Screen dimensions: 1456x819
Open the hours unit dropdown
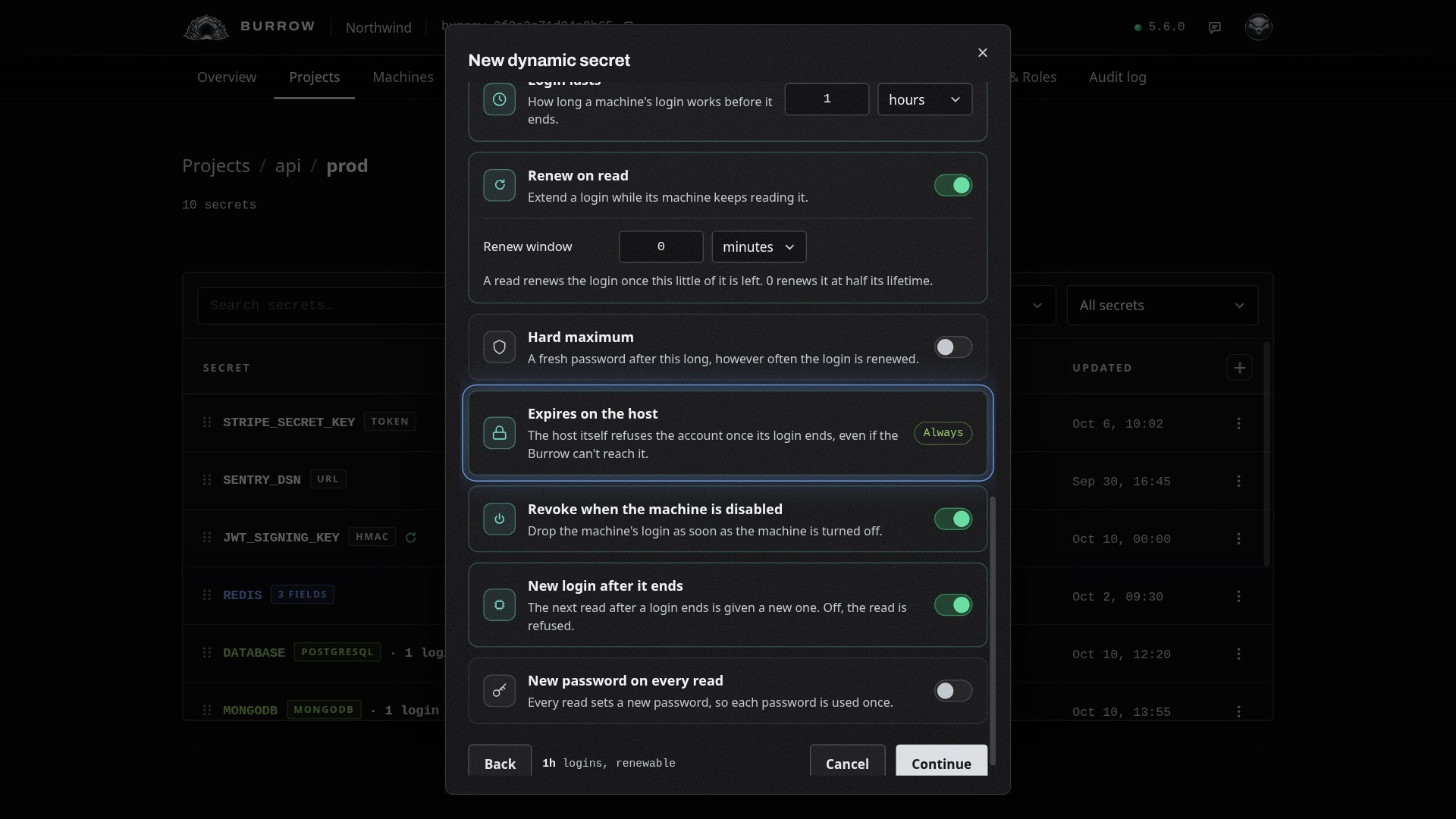coord(924,99)
